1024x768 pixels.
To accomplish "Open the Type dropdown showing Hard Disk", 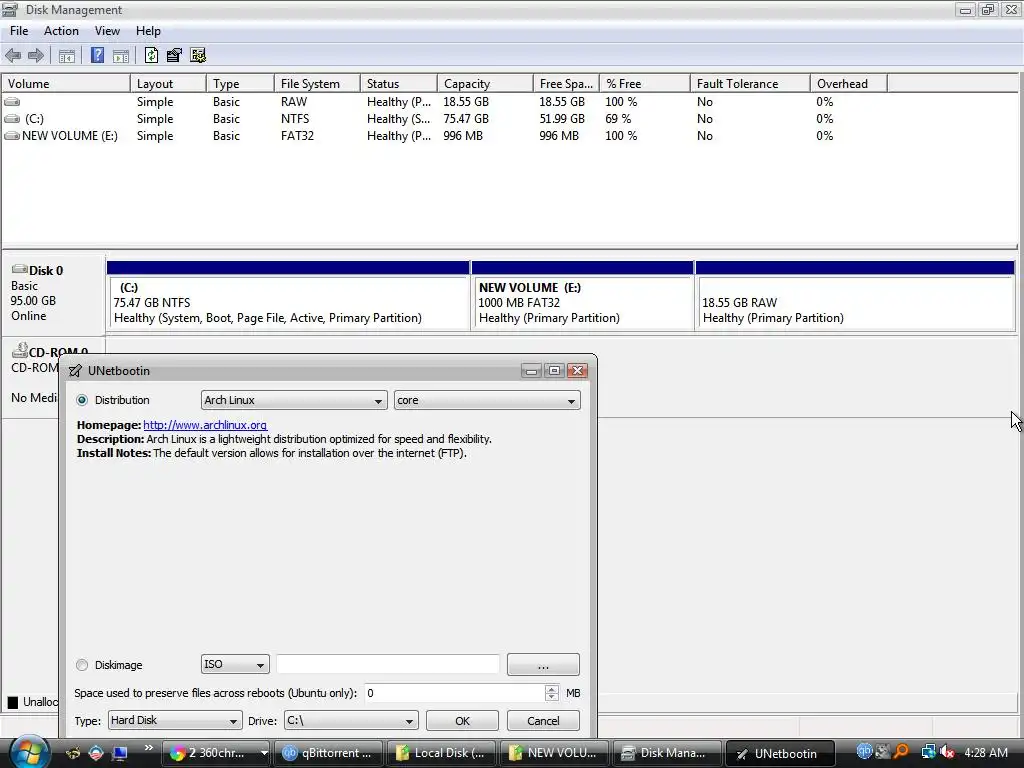I will click(175, 720).
